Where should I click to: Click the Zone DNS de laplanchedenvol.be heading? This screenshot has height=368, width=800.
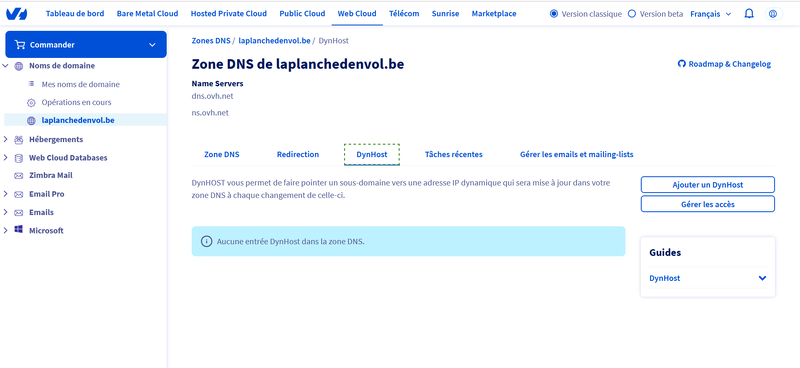pos(298,64)
